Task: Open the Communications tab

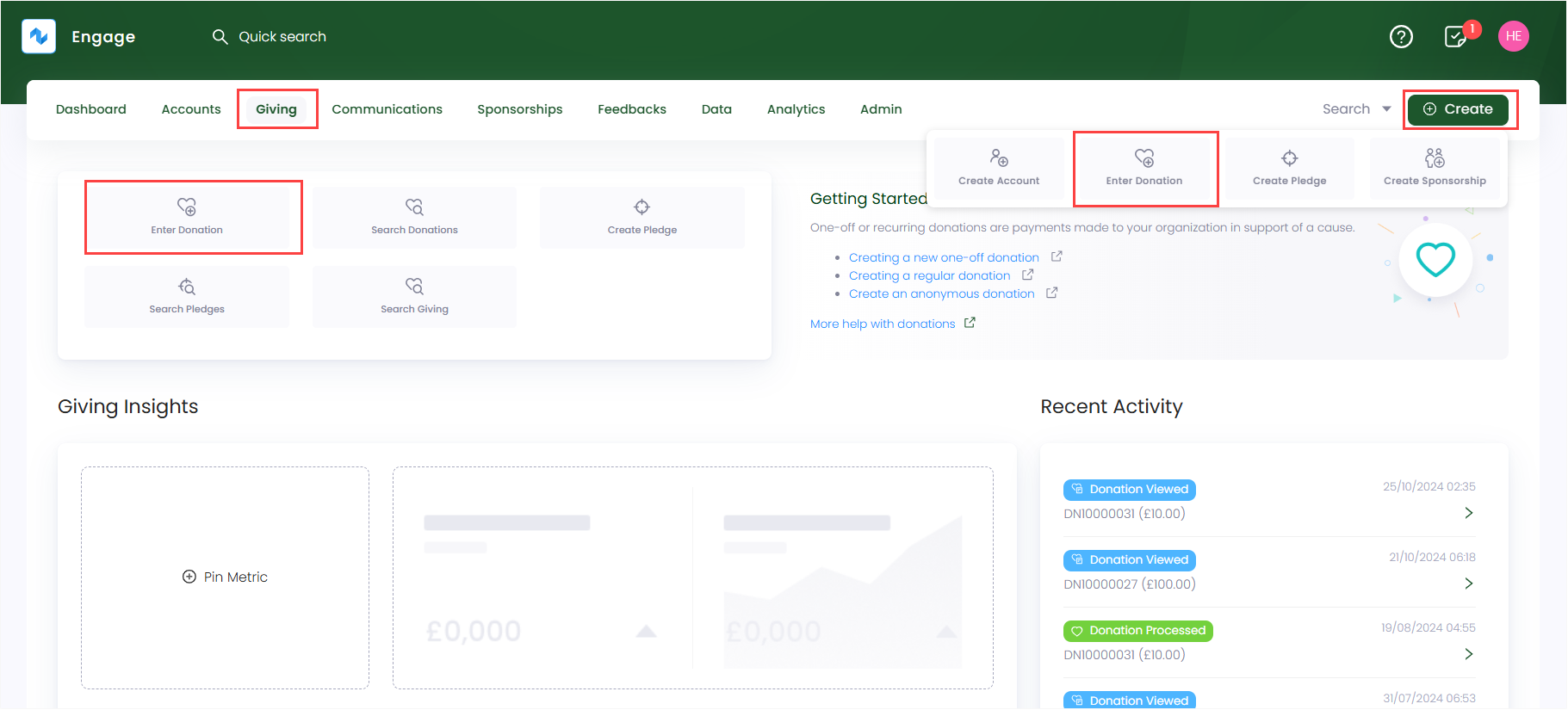Action: click(387, 109)
